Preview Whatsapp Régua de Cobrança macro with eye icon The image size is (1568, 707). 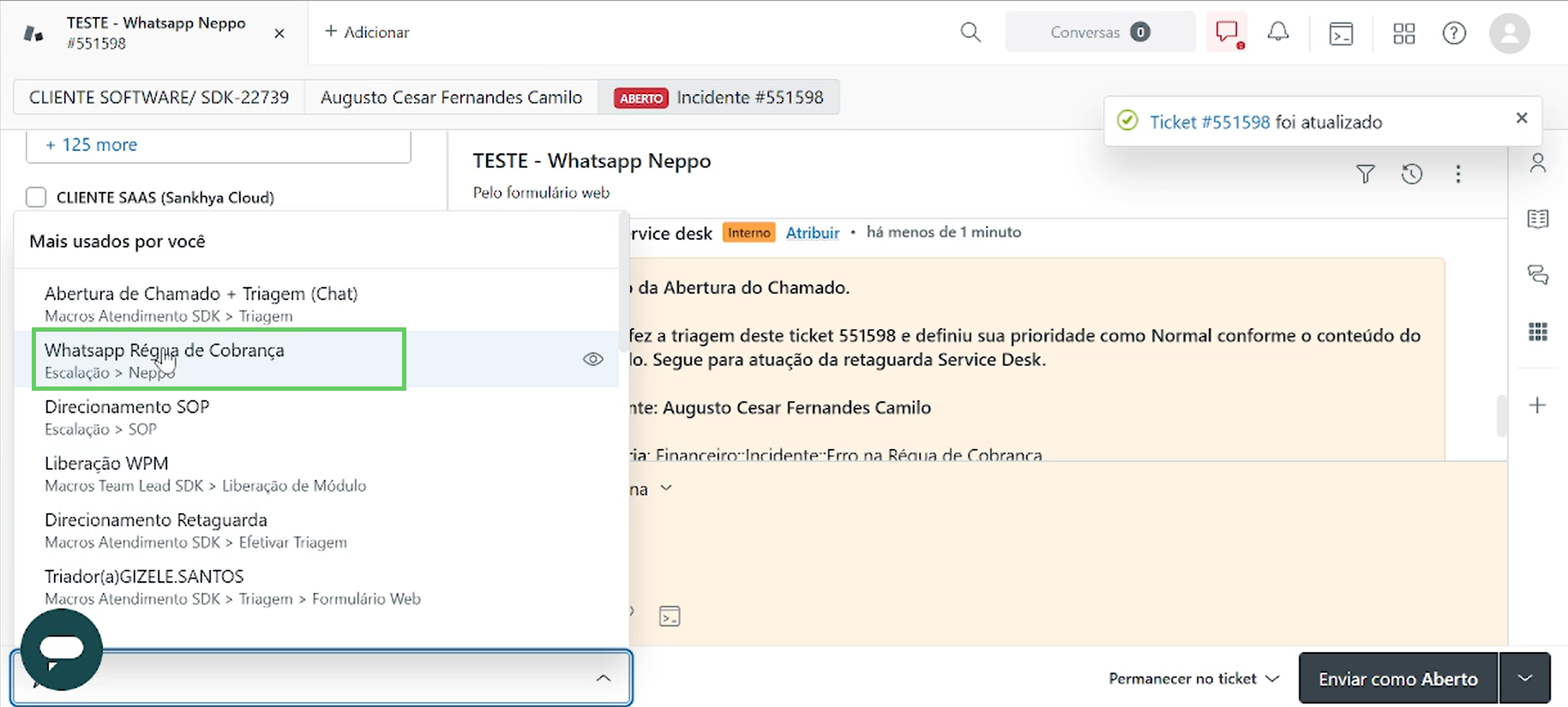point(593,359)
